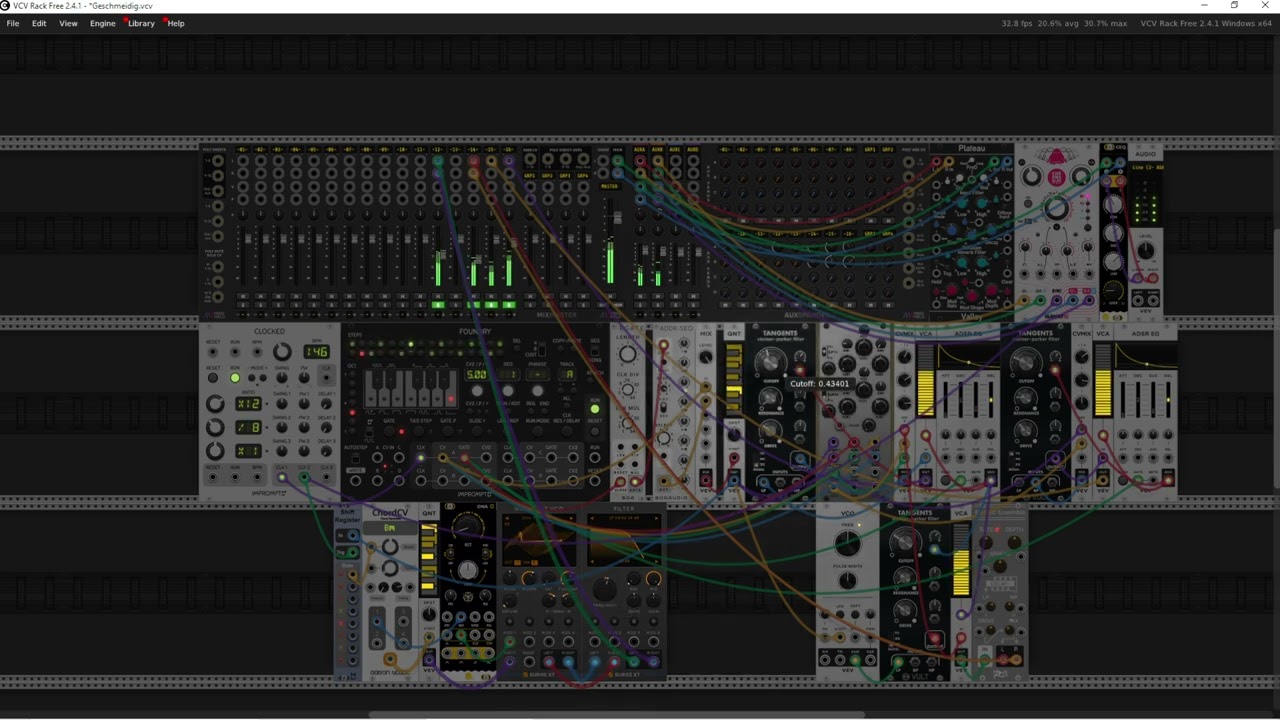The image size is (1280, 720).
Task: Click the Drive knob on the left Tangents filter
Action: (x=770, y=431)
